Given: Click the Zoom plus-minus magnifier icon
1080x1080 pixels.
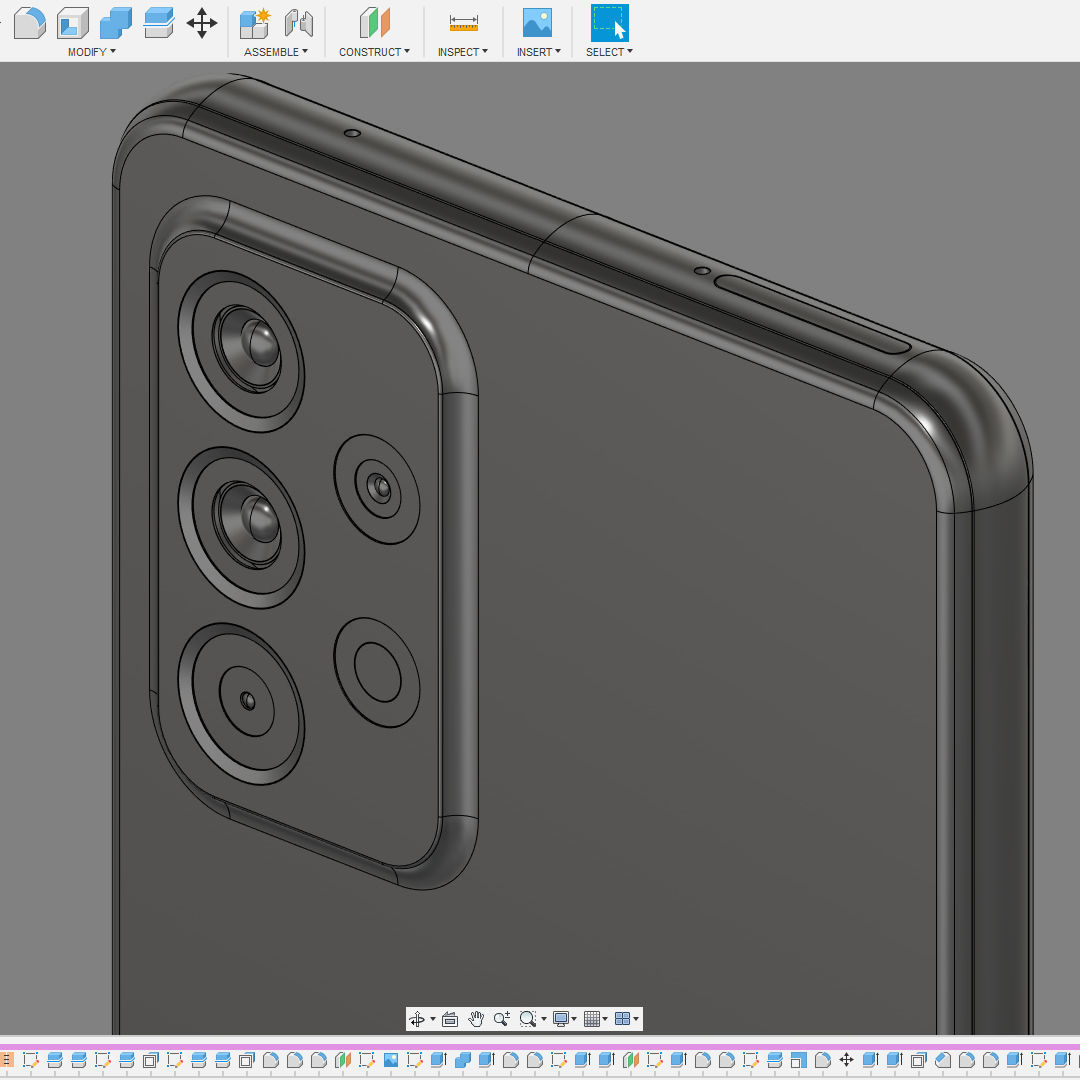Looking at the screenshot, I should 501,1019.
